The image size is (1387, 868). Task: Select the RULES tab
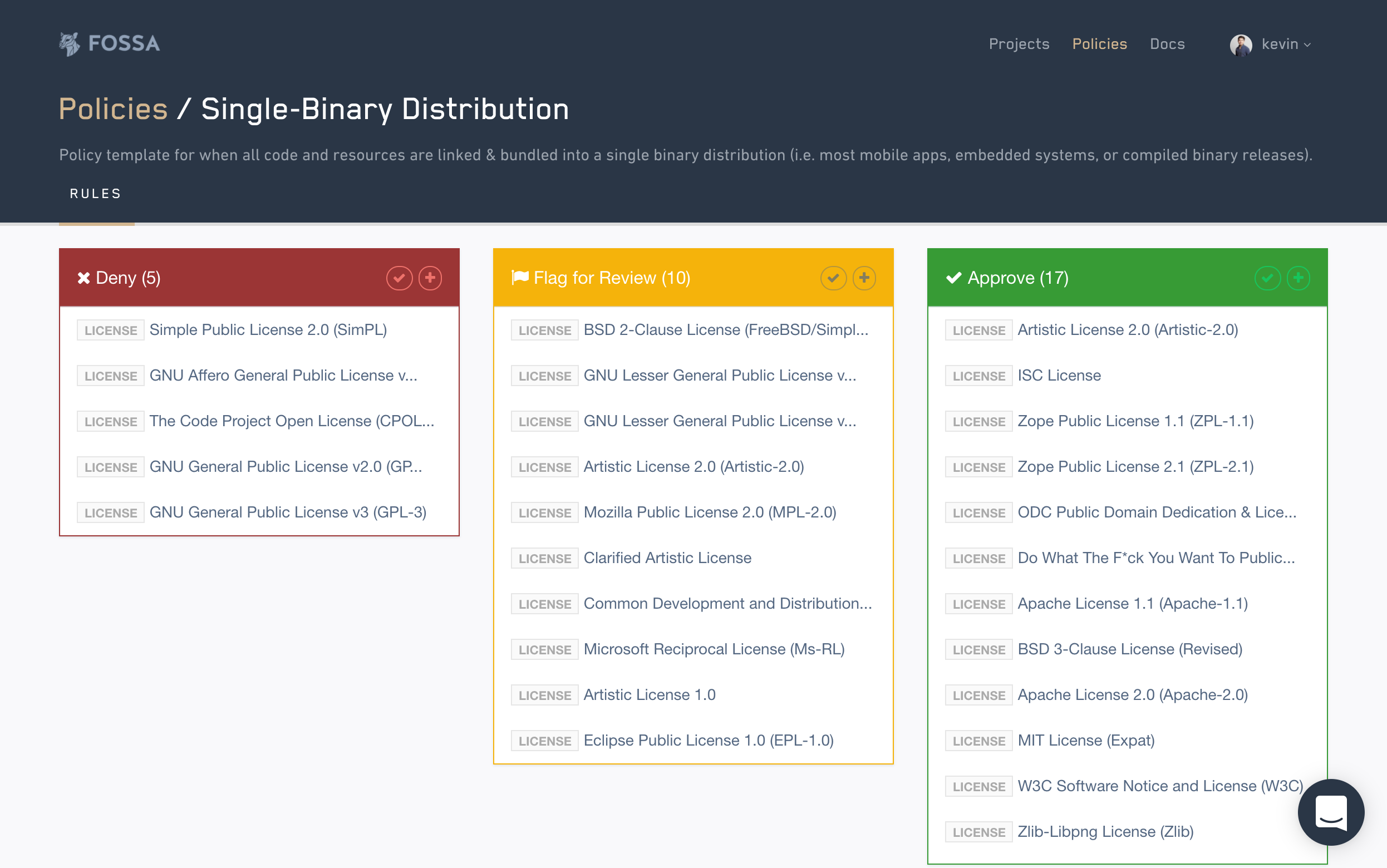(96, 194)
